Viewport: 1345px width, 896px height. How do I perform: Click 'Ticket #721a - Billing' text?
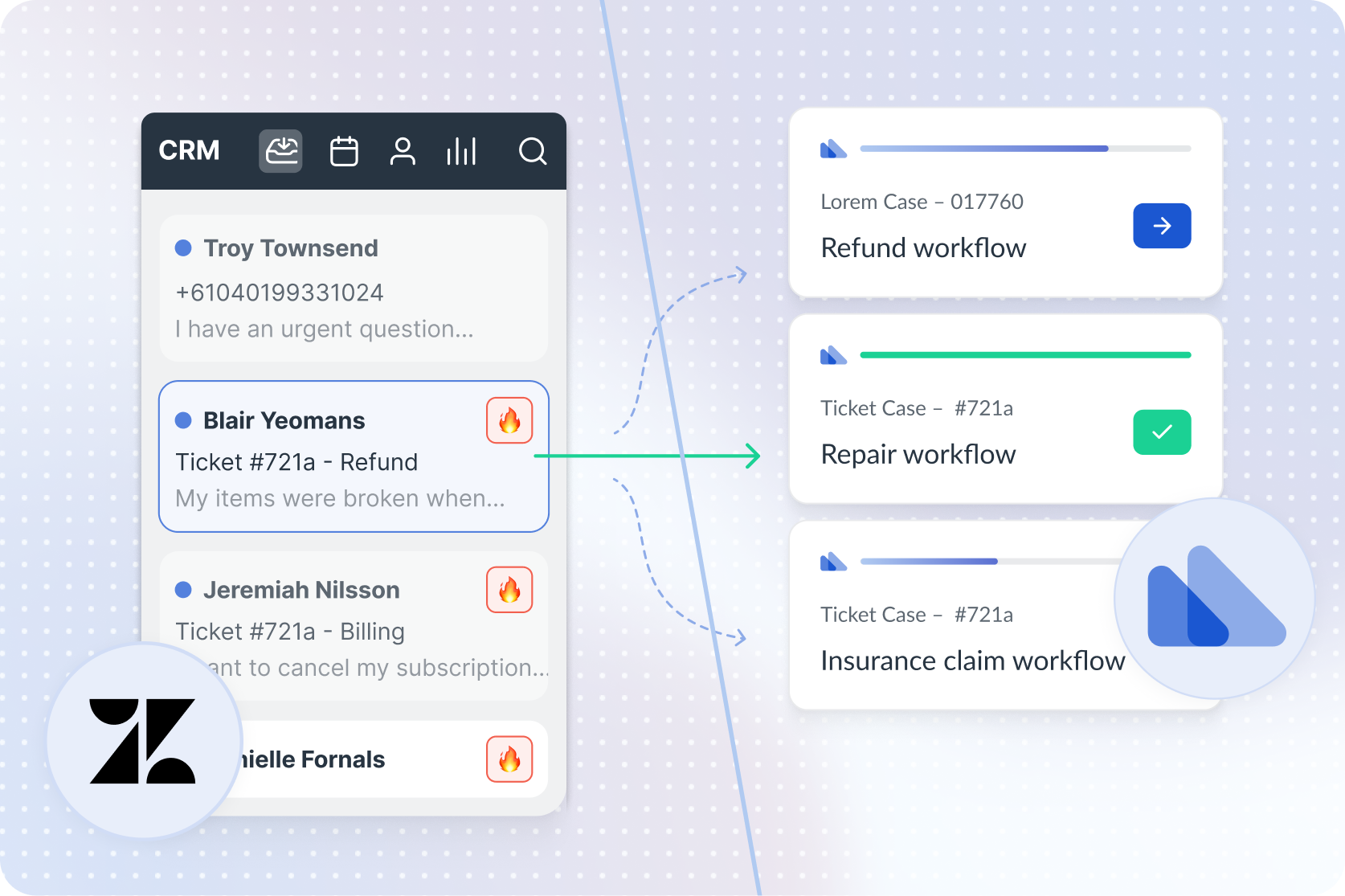coord(290,632)
